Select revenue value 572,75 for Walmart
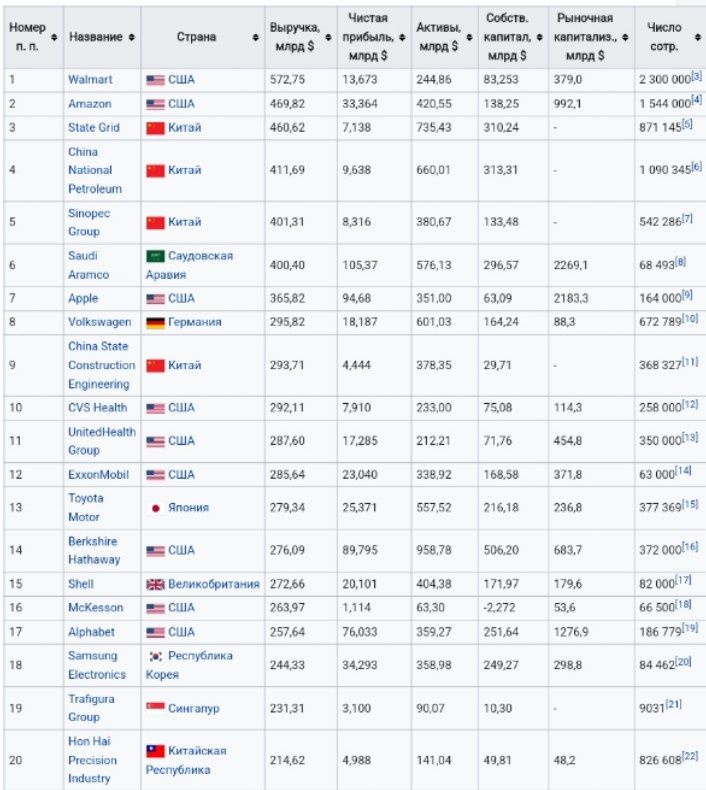The height and width of the screenshot is (790, 706). coord(287,80)
